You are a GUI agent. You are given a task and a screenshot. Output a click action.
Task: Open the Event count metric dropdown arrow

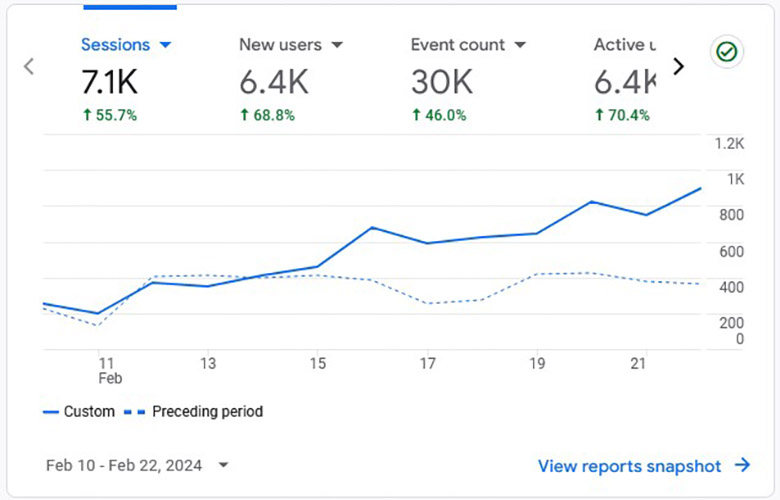pos(520,45)
